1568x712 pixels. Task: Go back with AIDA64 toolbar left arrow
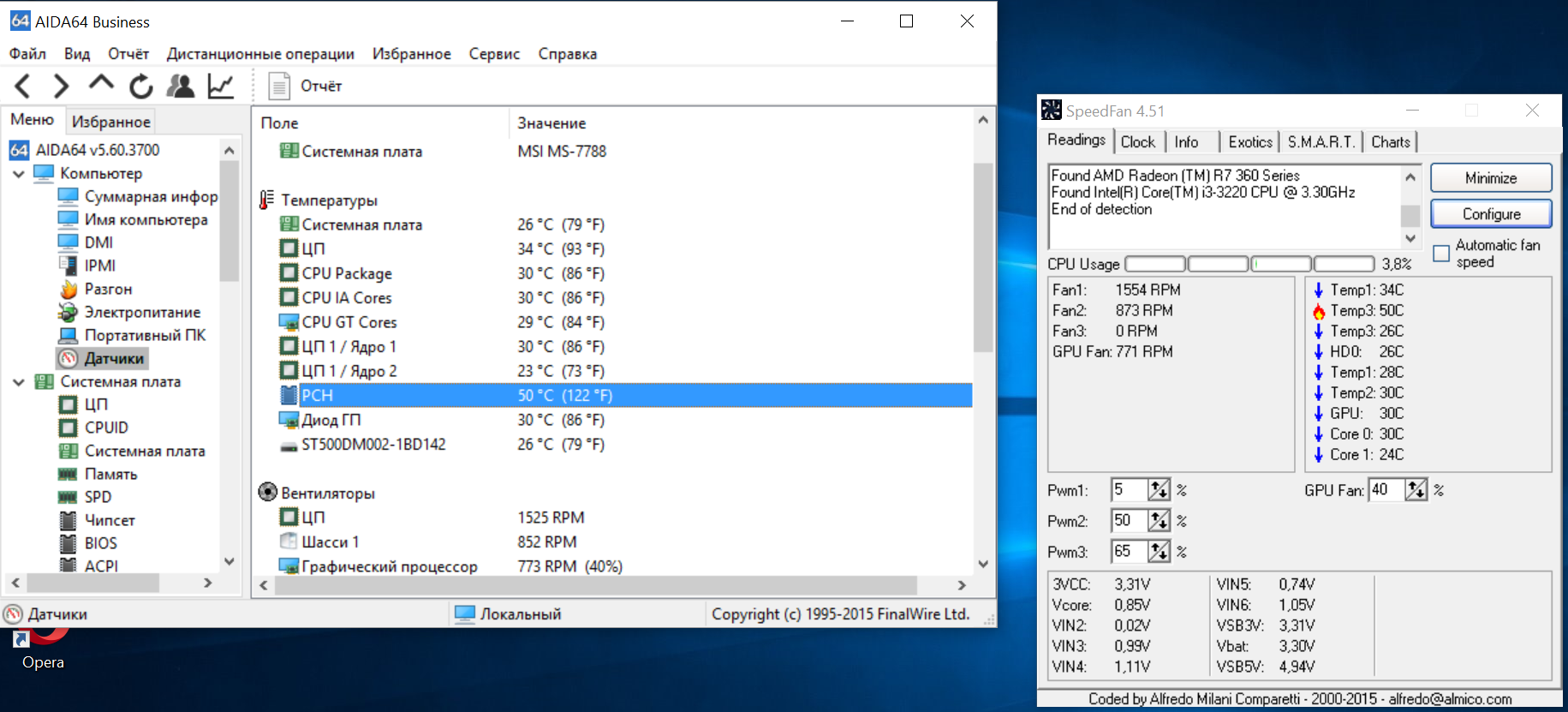(x=23, y=86)
